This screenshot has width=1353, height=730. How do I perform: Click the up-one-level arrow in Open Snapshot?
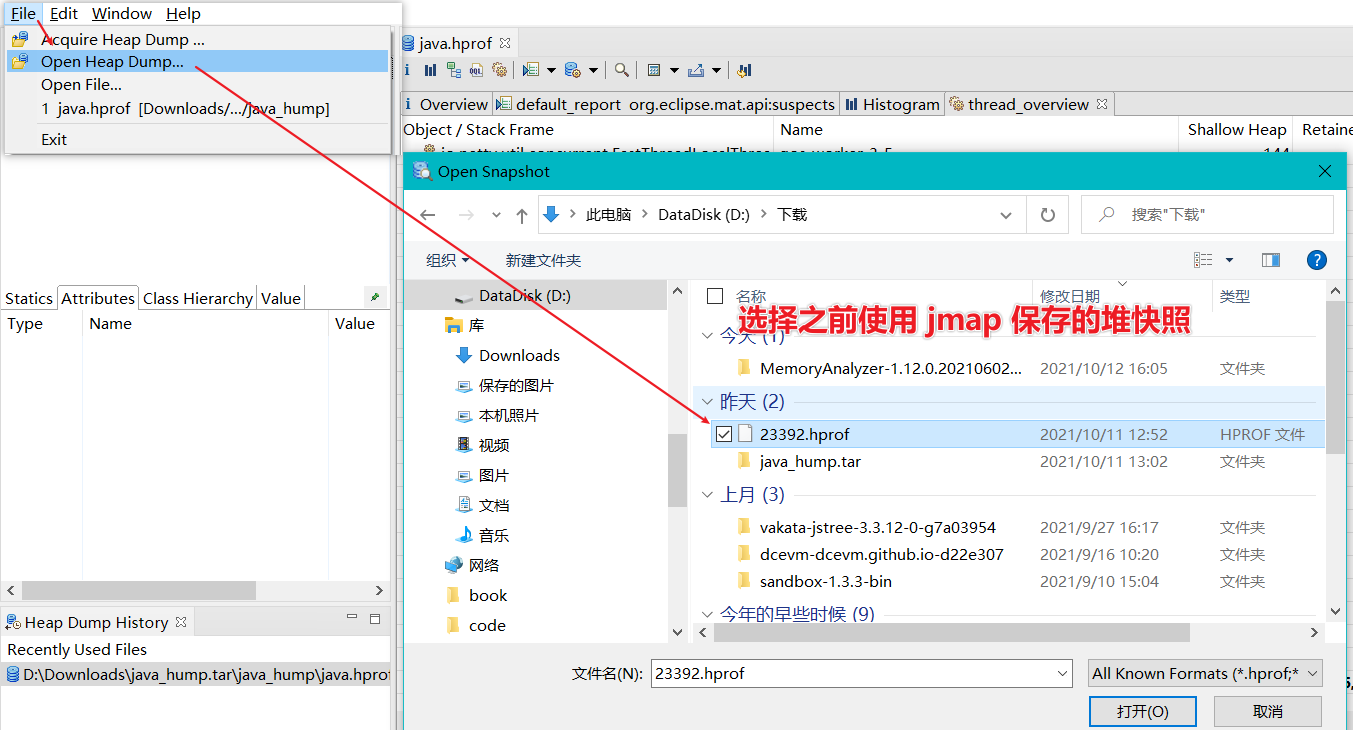tap(522, 215)
